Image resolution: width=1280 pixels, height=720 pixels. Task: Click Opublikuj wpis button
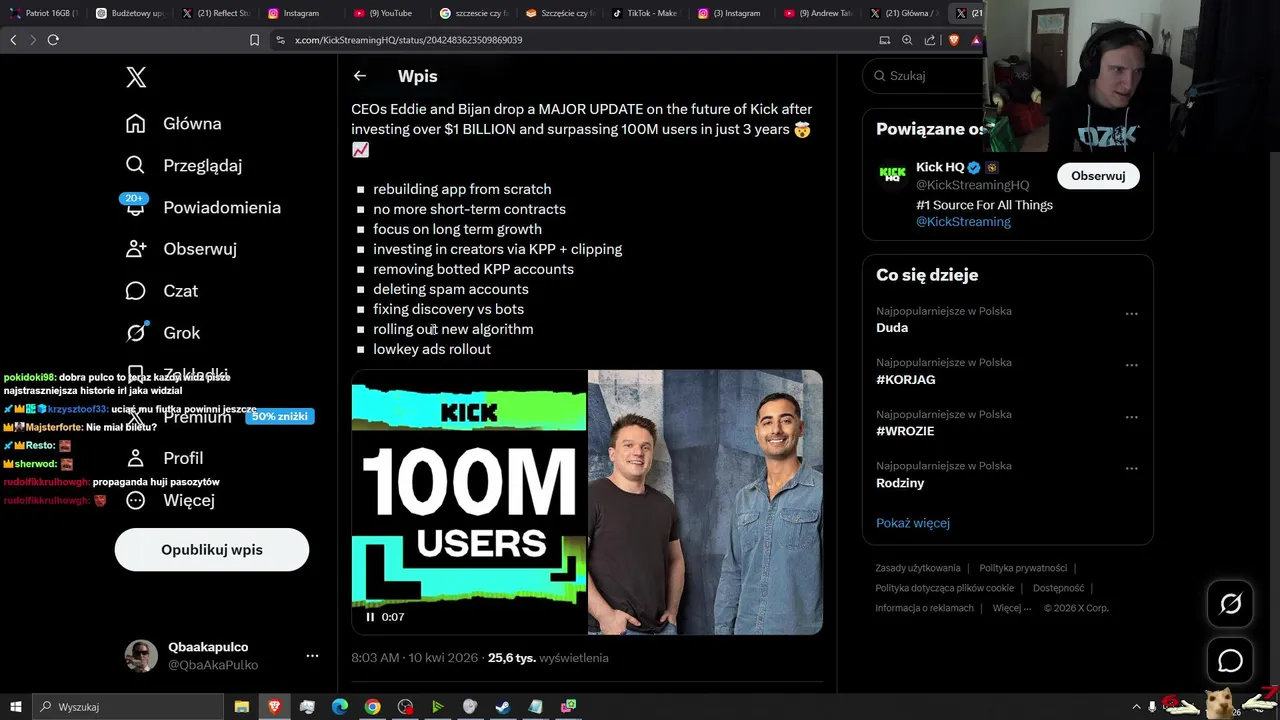click(212, 550)
